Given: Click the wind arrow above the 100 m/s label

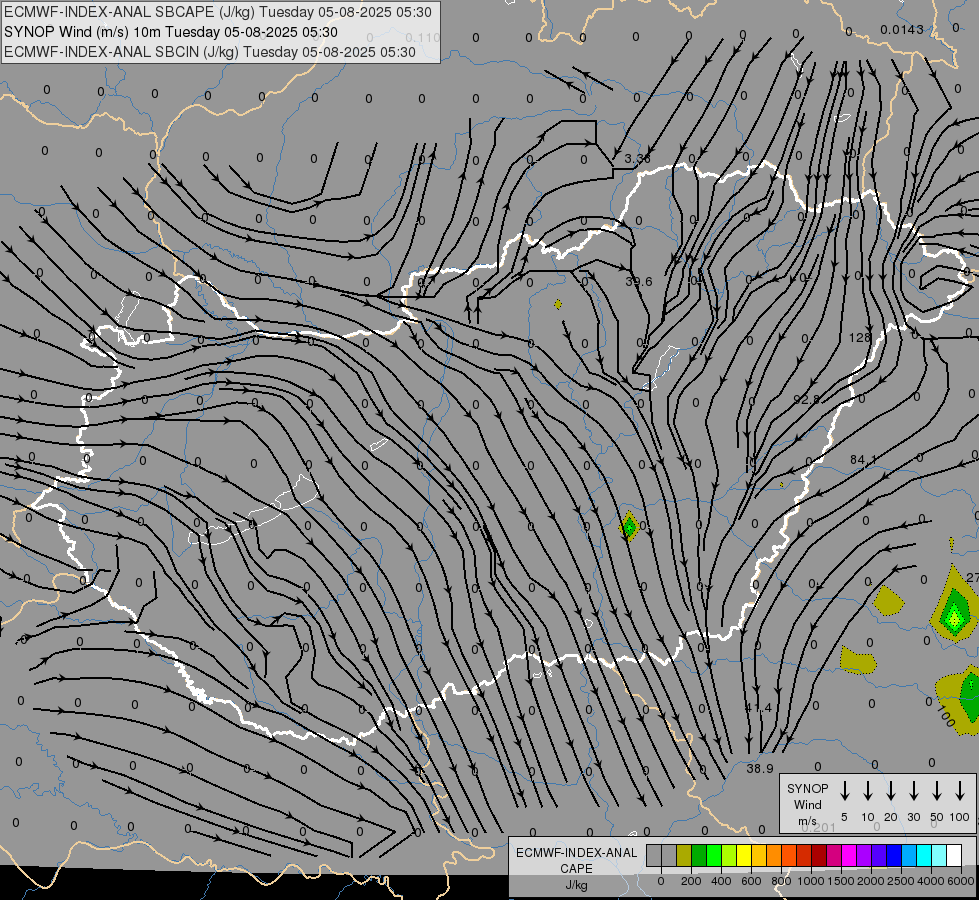Looking at the screenshot, I should click(960, 790).
